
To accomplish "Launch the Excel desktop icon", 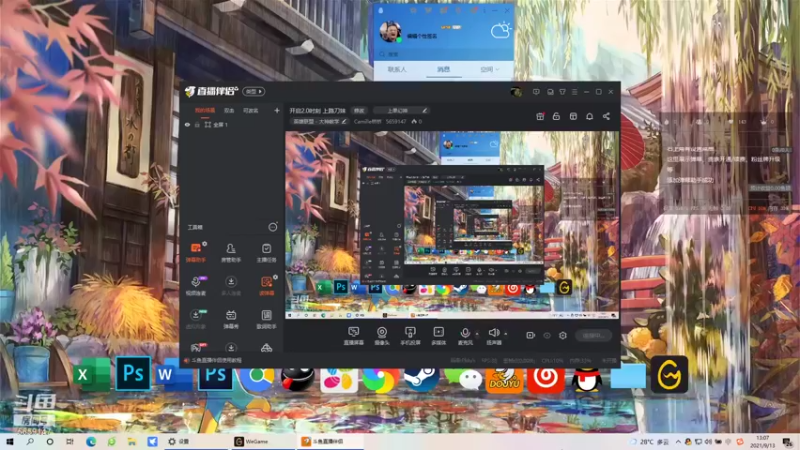I will pos(92,374).
